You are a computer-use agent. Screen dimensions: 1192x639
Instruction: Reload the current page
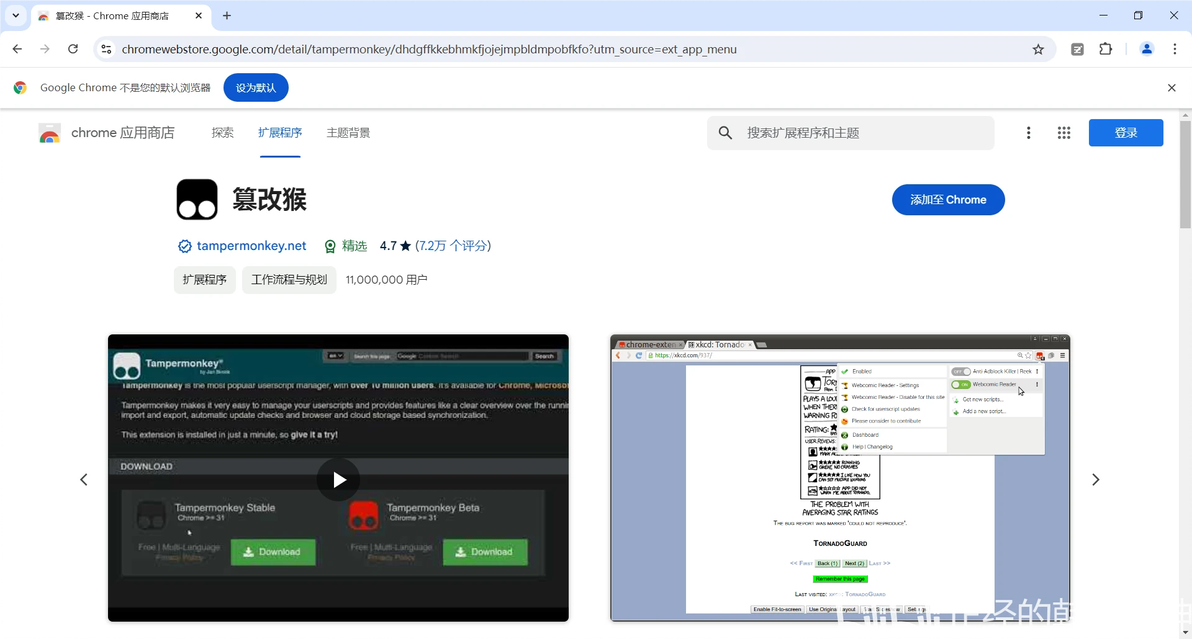73,49
